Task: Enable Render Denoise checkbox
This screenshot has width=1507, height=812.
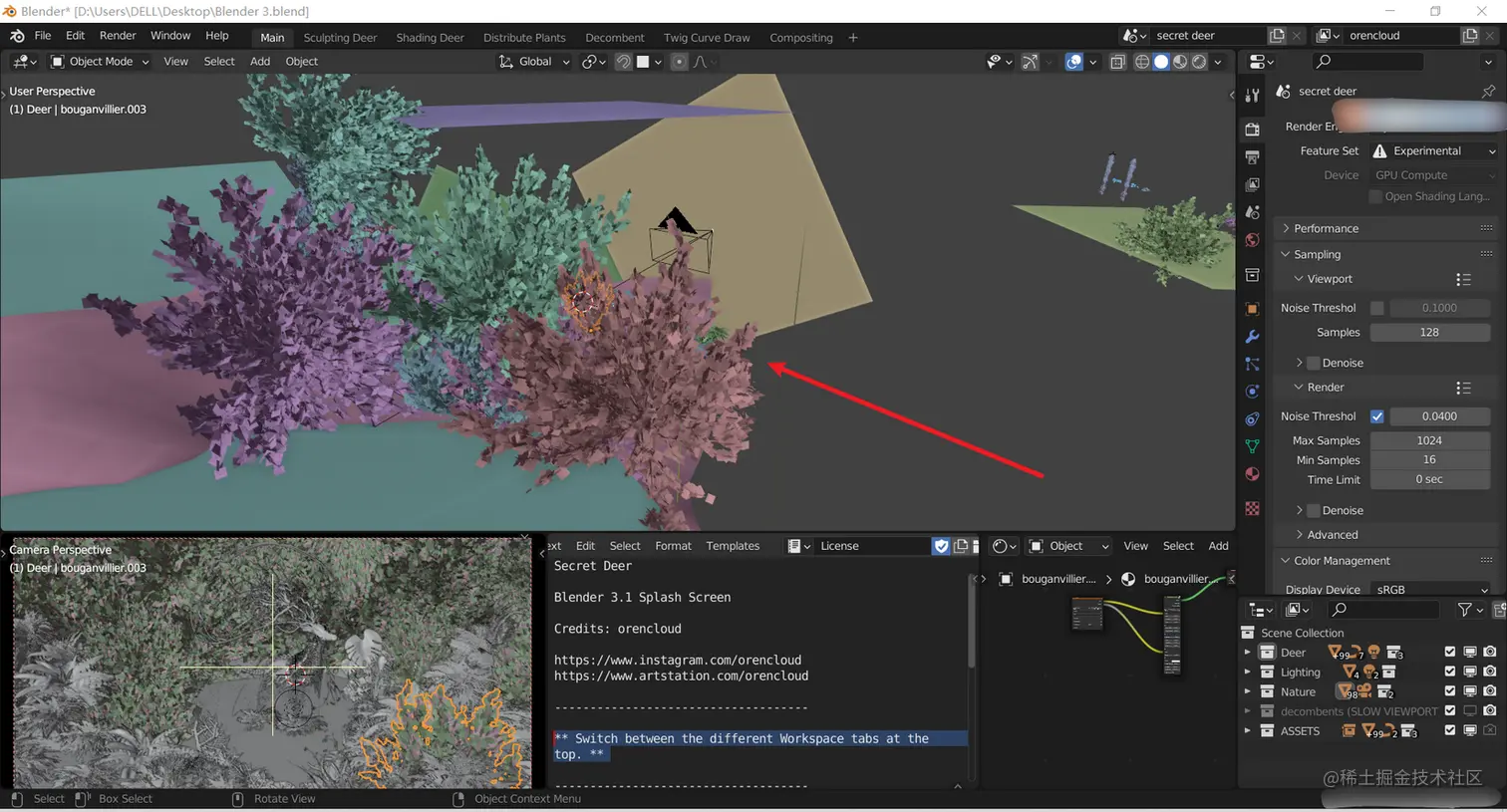Action: (1313, 510)
